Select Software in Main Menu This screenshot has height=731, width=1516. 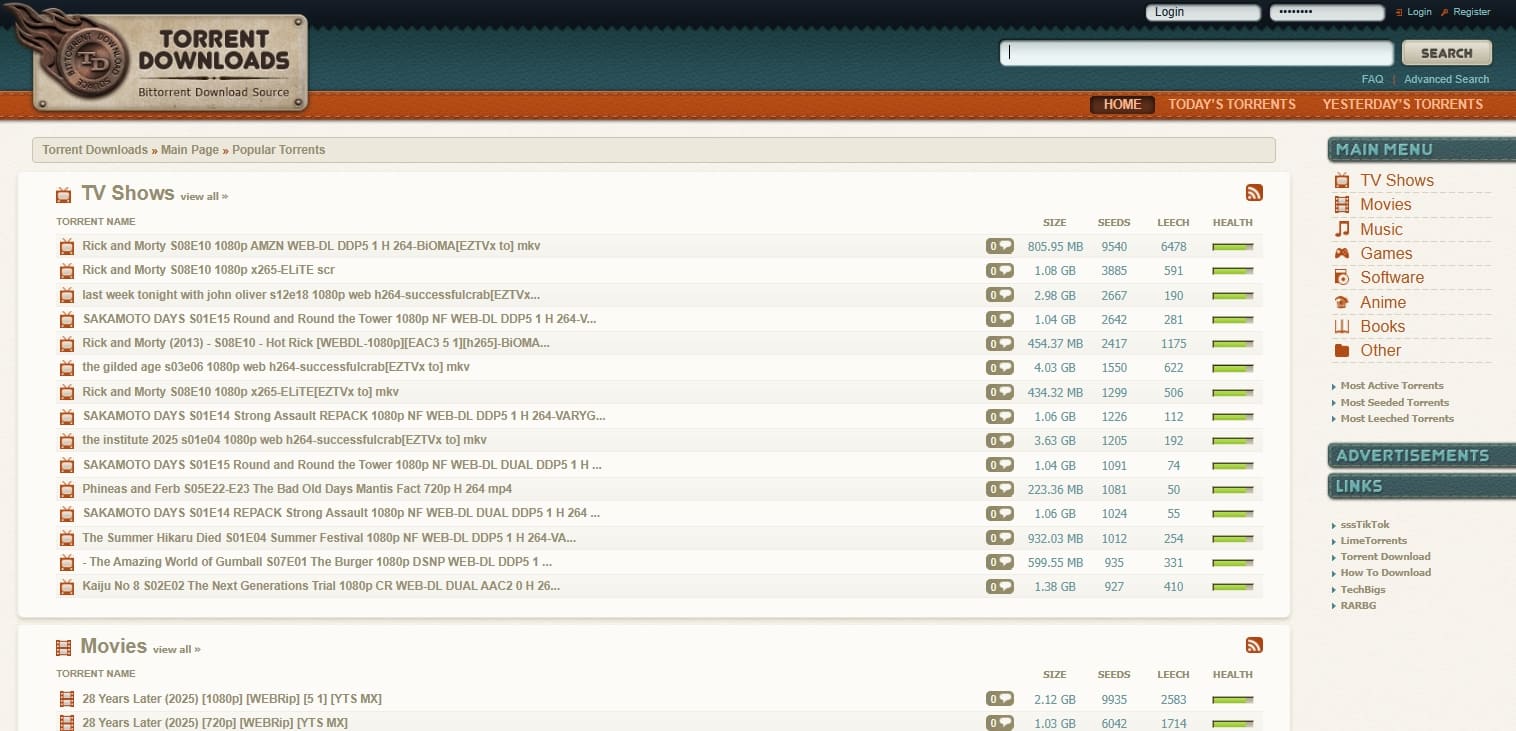1392,278
